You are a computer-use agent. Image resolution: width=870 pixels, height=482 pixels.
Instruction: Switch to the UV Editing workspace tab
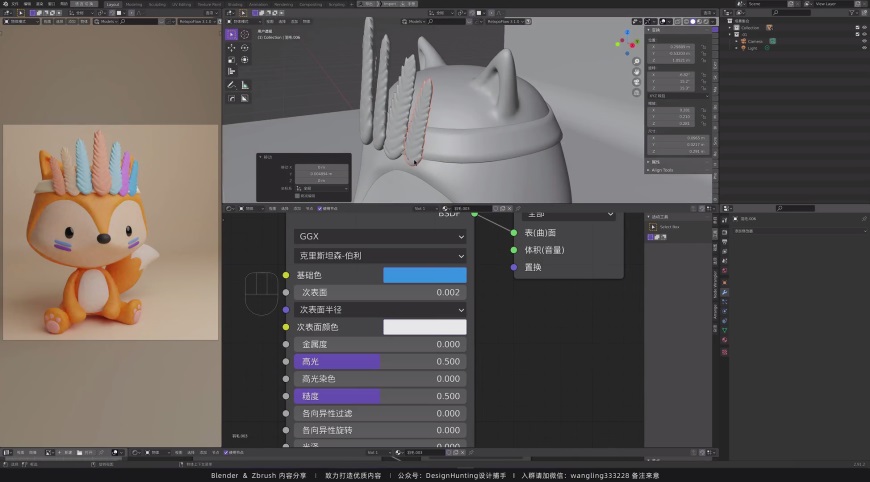coord(181,4)
